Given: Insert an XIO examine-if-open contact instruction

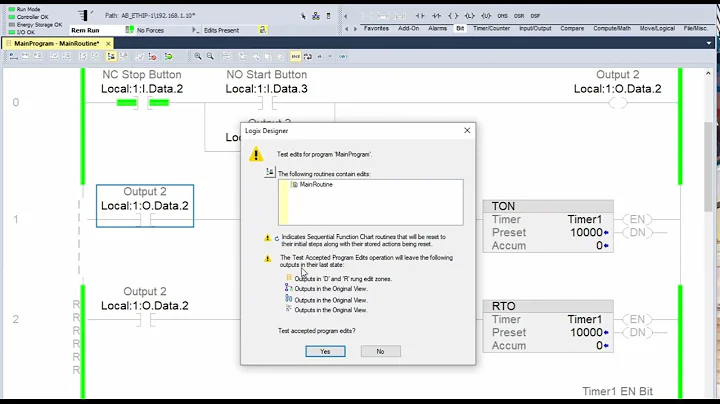Looking at the screenshot, I should pos(436,16).
